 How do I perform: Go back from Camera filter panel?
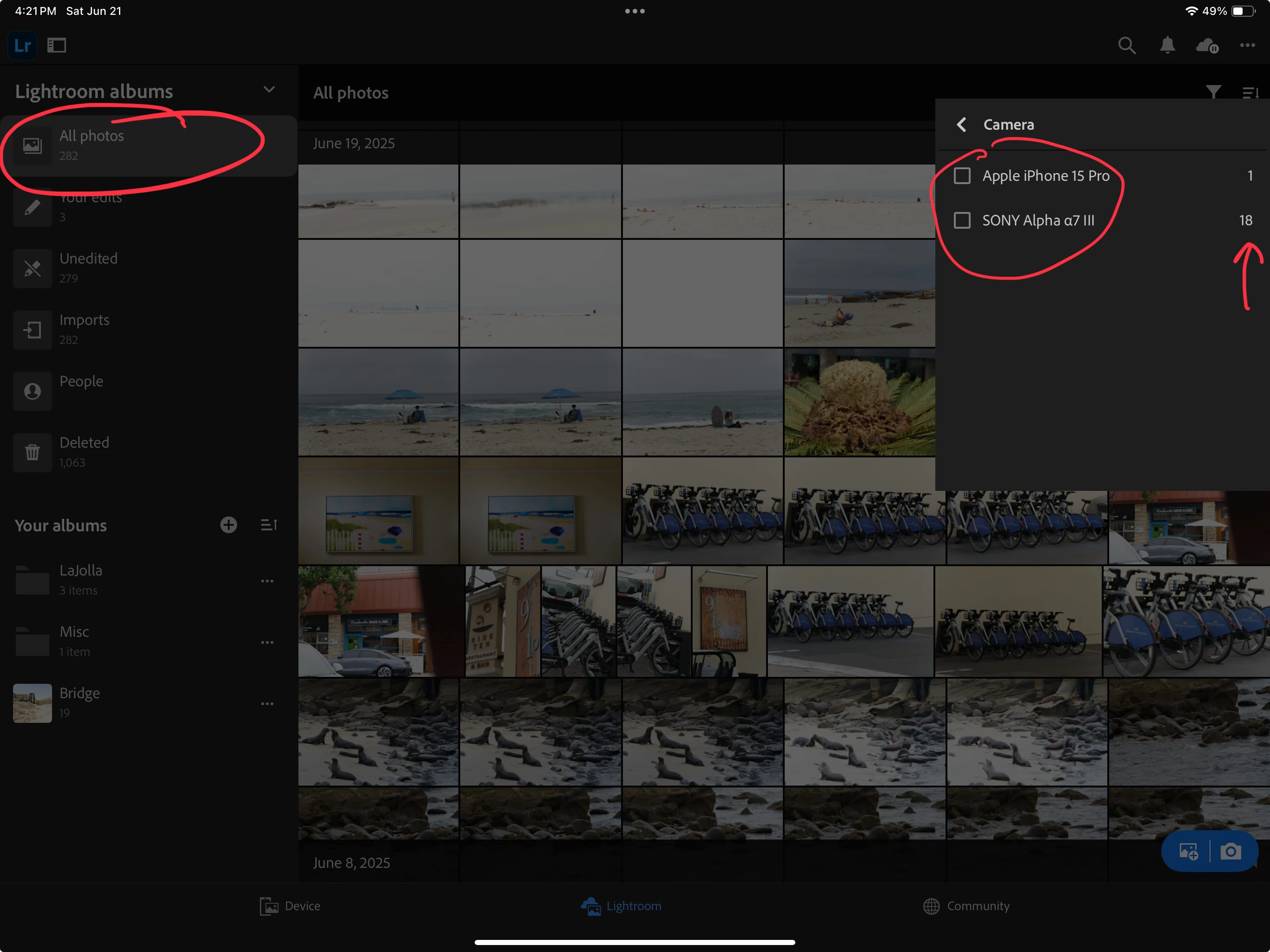point(962,125)
